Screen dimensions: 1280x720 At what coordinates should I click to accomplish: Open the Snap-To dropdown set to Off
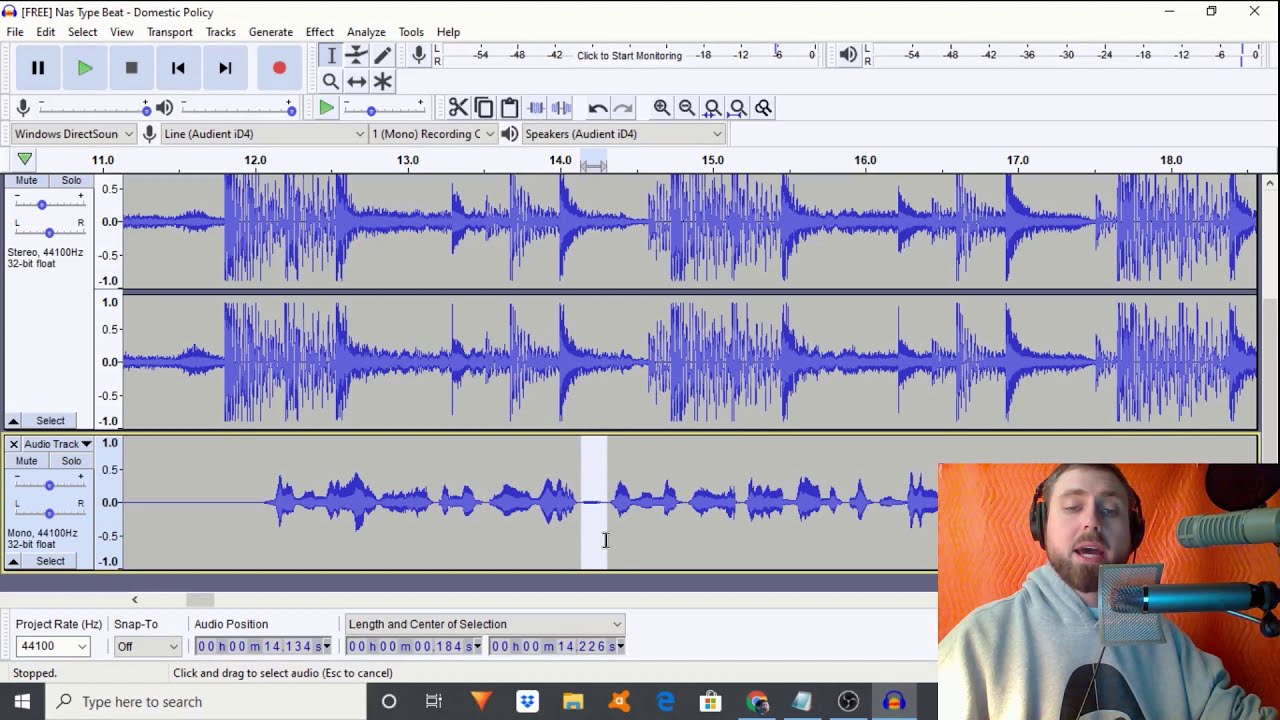[147, 647]
